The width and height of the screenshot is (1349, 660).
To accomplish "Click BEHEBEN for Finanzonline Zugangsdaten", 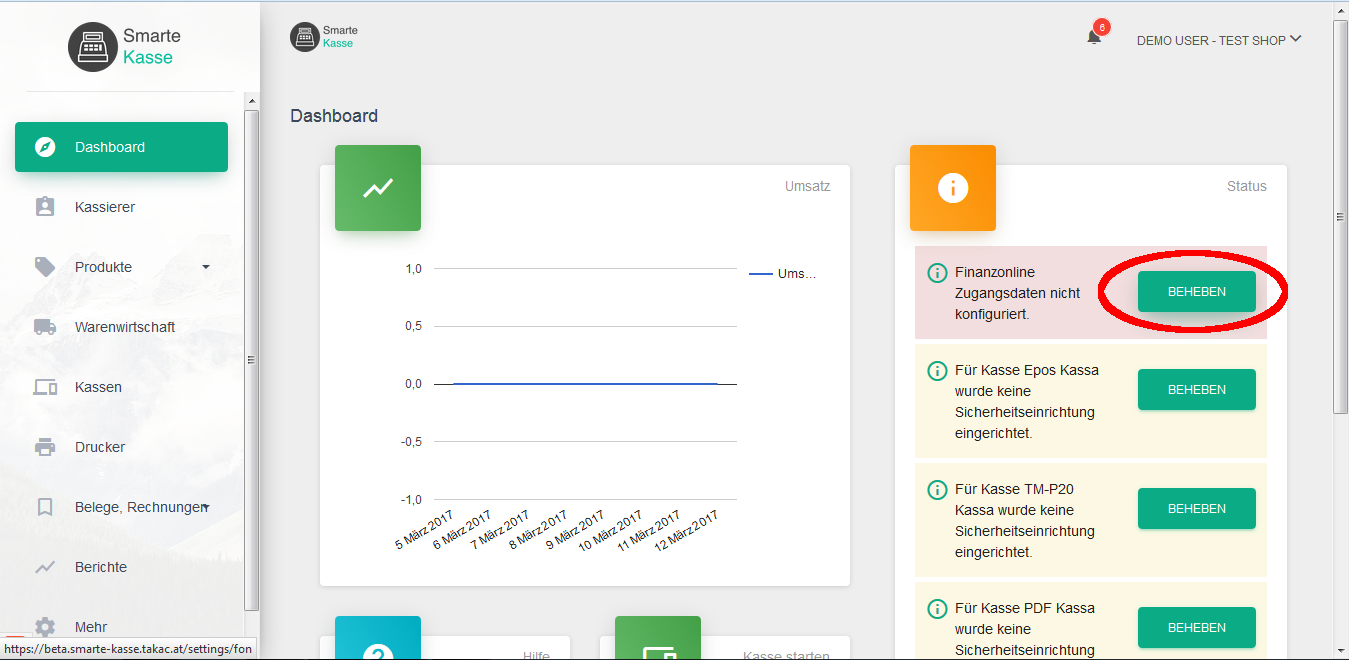I will pos(1197,291).
